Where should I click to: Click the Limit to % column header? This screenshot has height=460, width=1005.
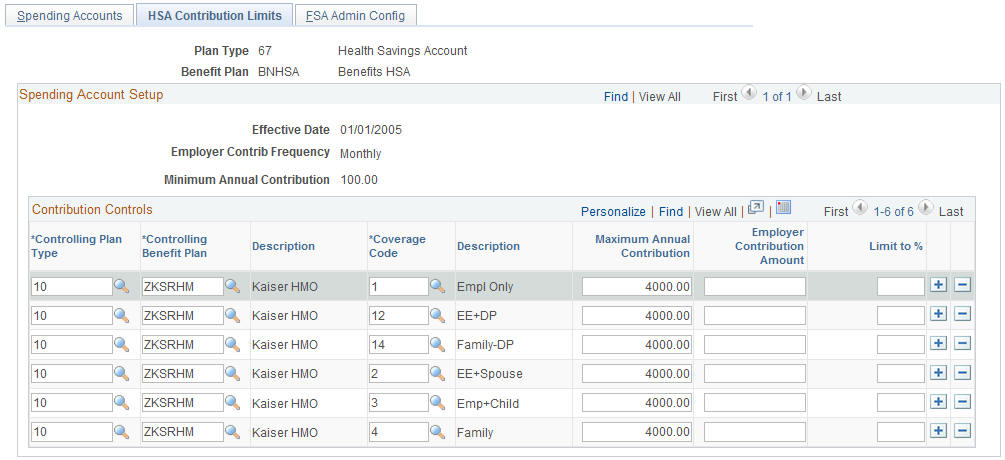895,246
